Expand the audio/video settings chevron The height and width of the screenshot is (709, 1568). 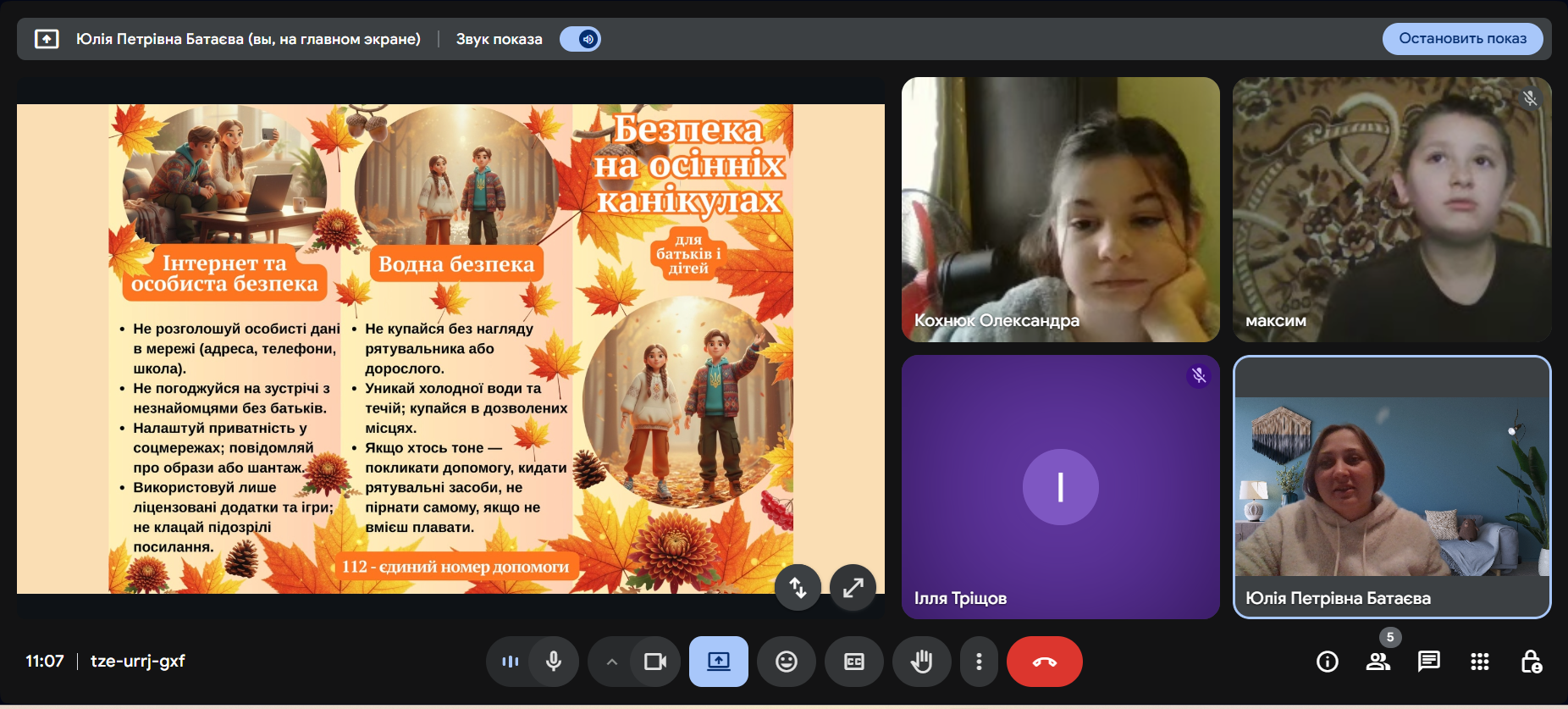click(x=611, y=662)
